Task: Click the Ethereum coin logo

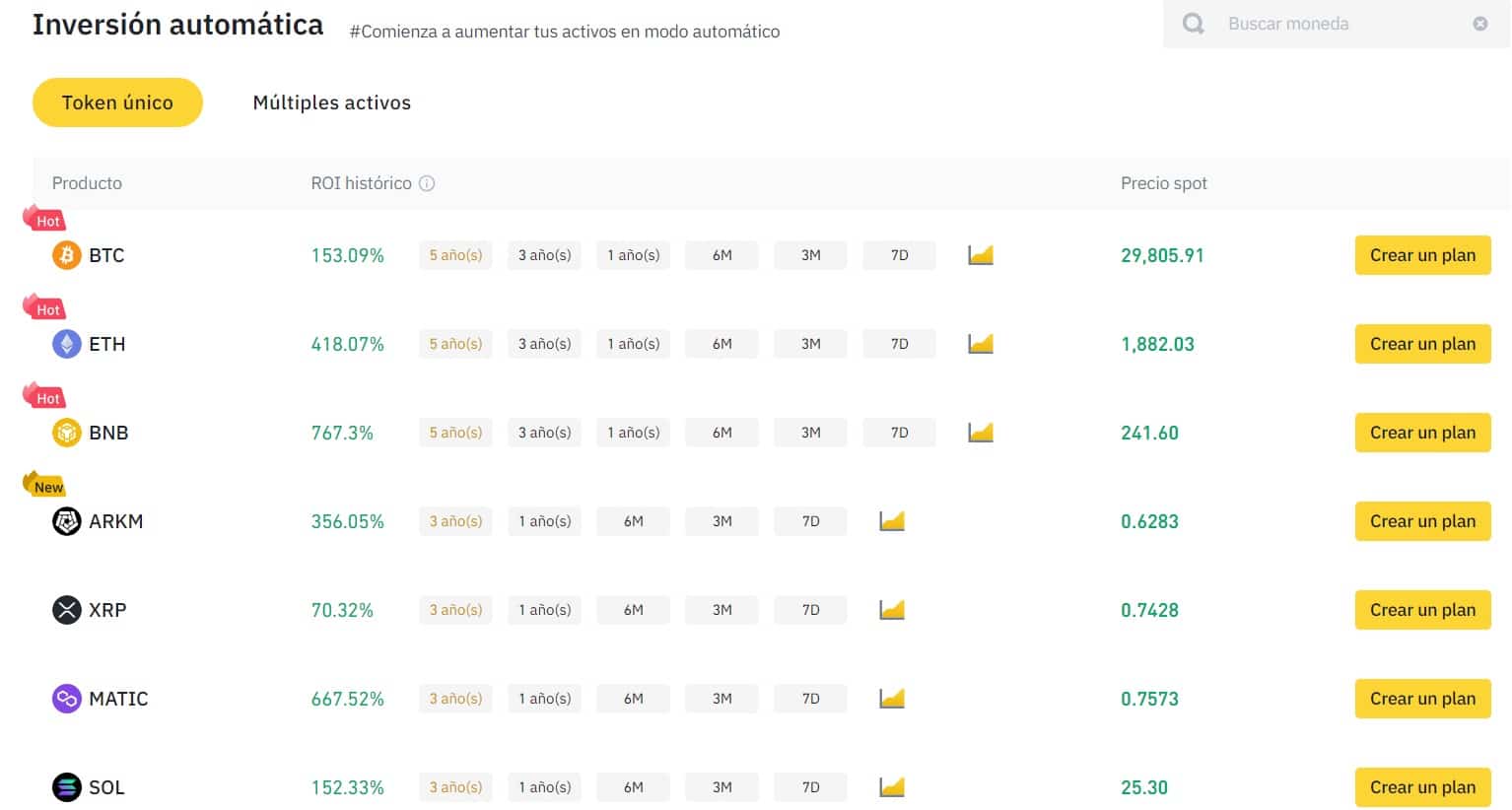Action: 66,344
